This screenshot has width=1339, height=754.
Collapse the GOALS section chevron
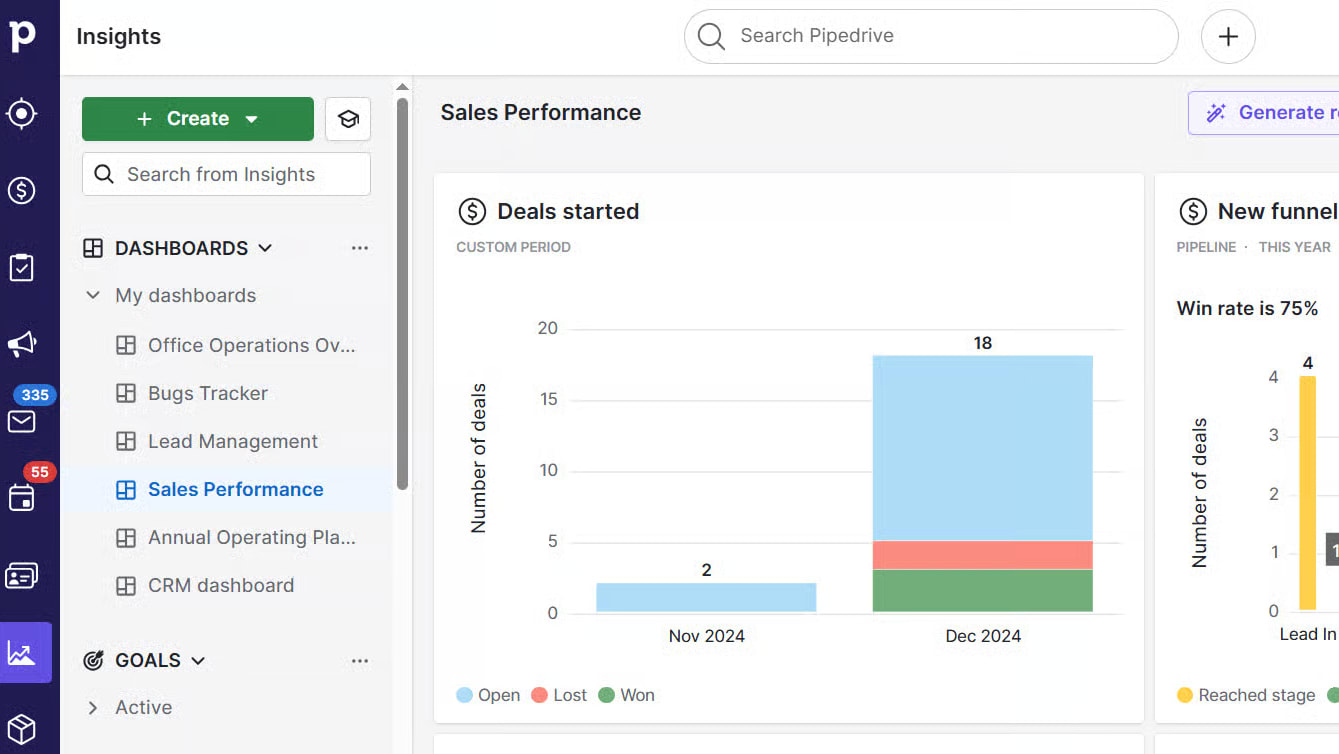pyautogui.click(x=198, y=660)
